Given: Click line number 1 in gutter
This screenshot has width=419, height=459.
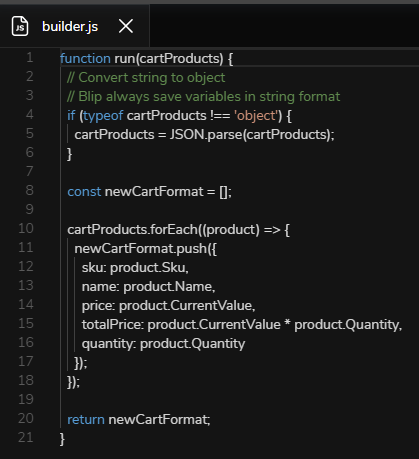Looking at the screenshot, I should pyautogui.click(x=30, y=58).
